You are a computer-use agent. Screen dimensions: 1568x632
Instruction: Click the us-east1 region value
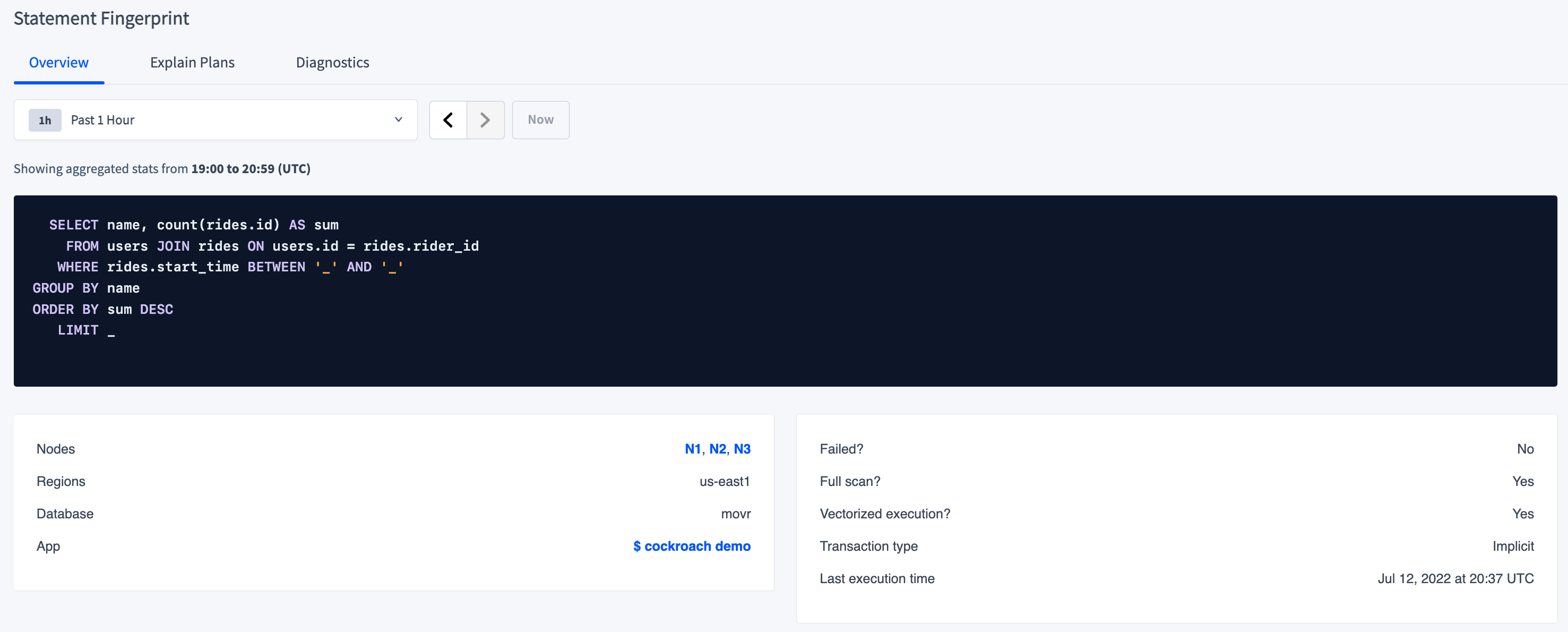click(x=725, y=481)
